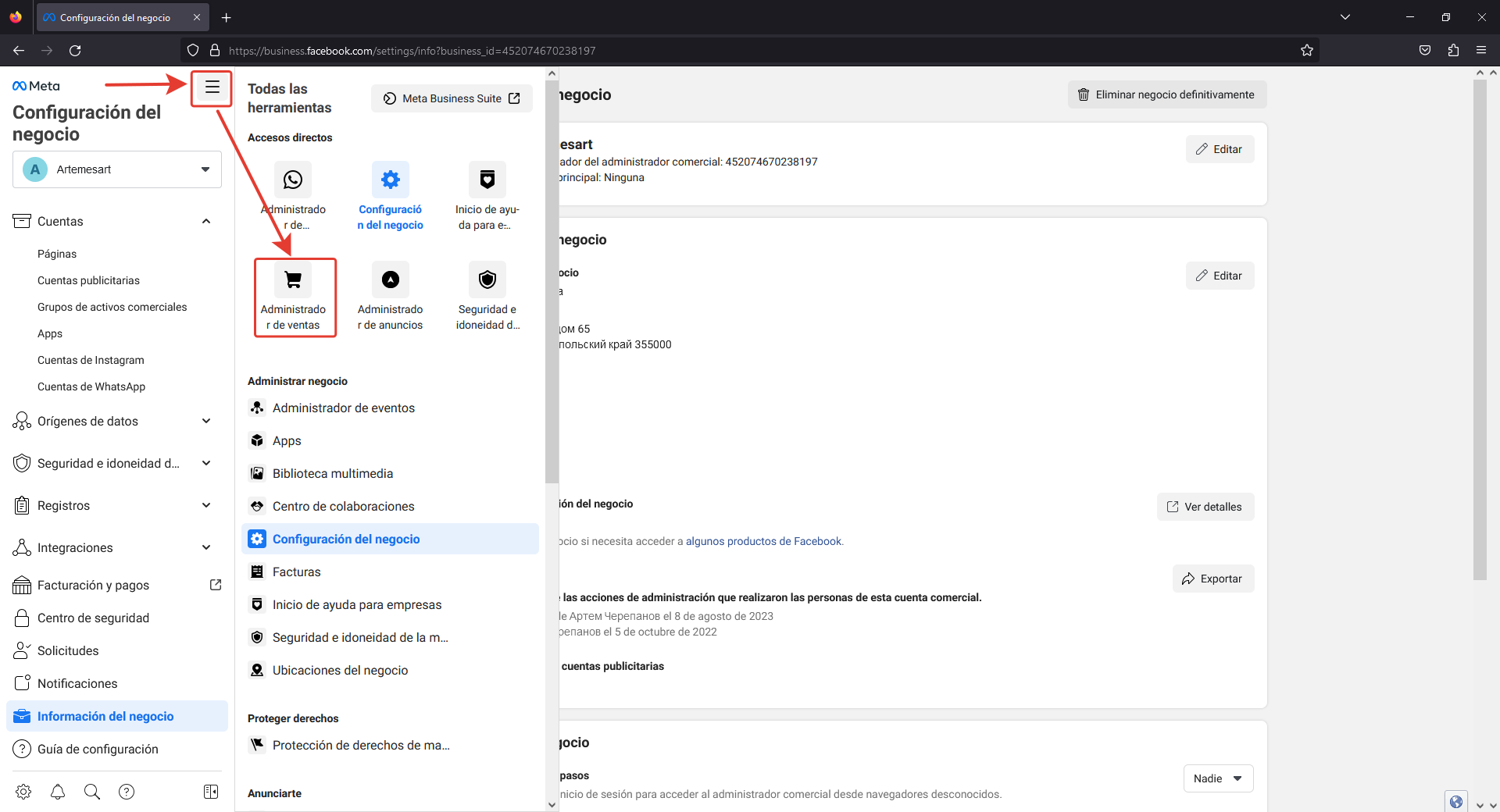Open Administrador de ventas cart shortcut
The width and height of the screenshot is (1500, 812).
pyautogui.click(x=293, y=280)
